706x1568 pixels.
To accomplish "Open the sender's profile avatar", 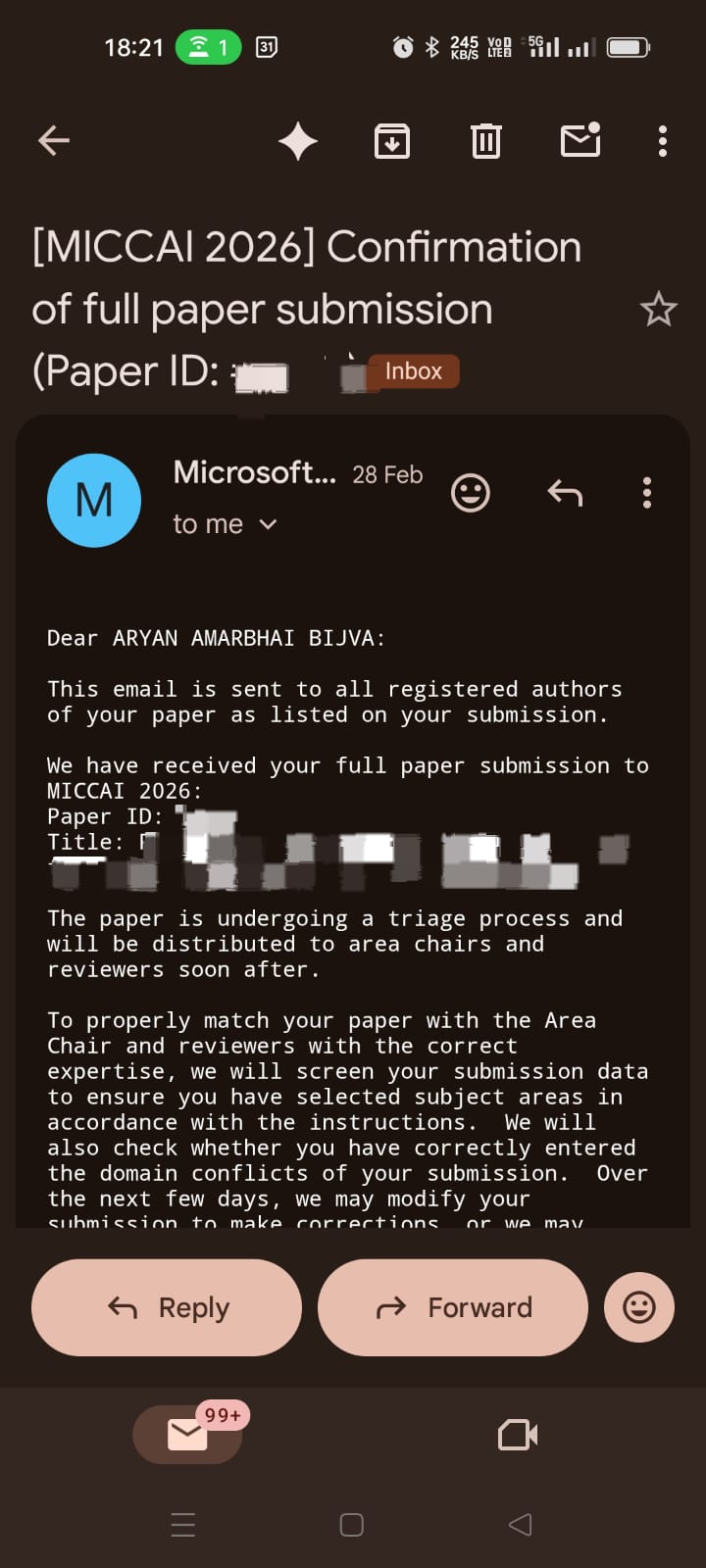I will click(x=94, y=500).
